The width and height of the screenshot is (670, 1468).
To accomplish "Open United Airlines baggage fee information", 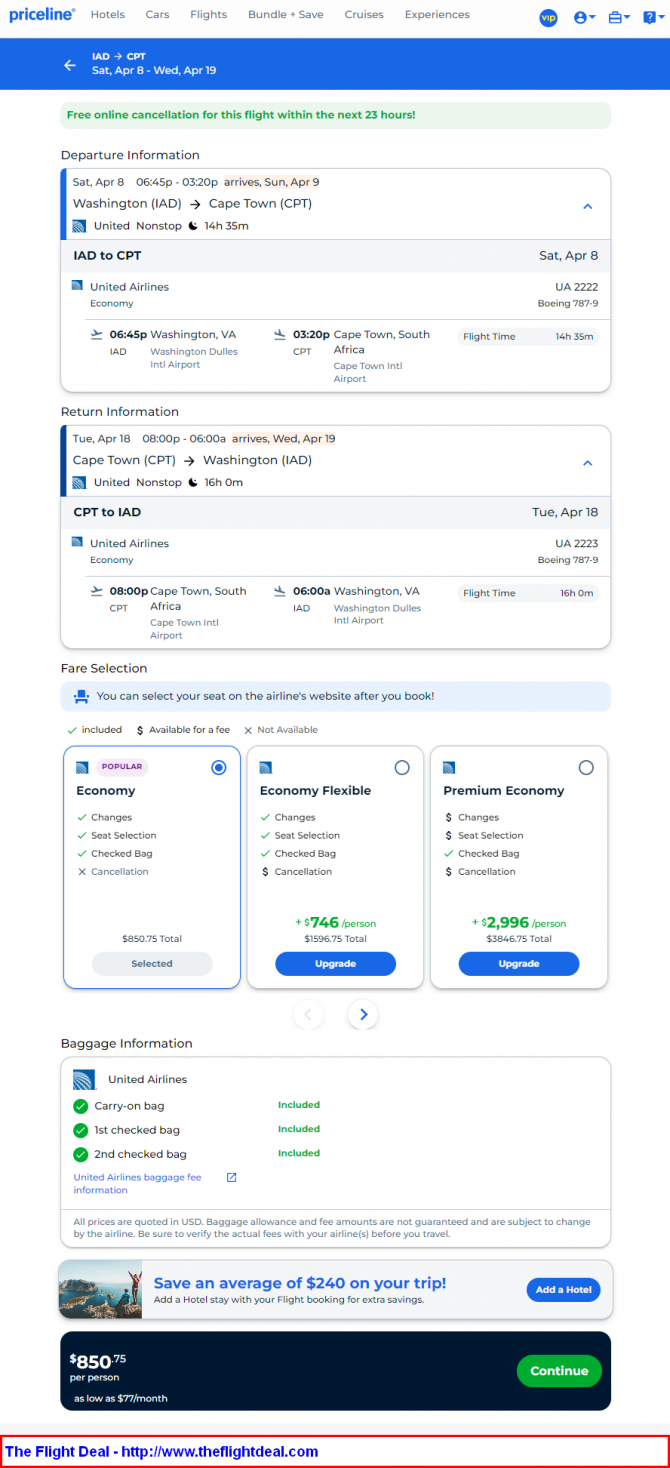I will [137, 1184].
